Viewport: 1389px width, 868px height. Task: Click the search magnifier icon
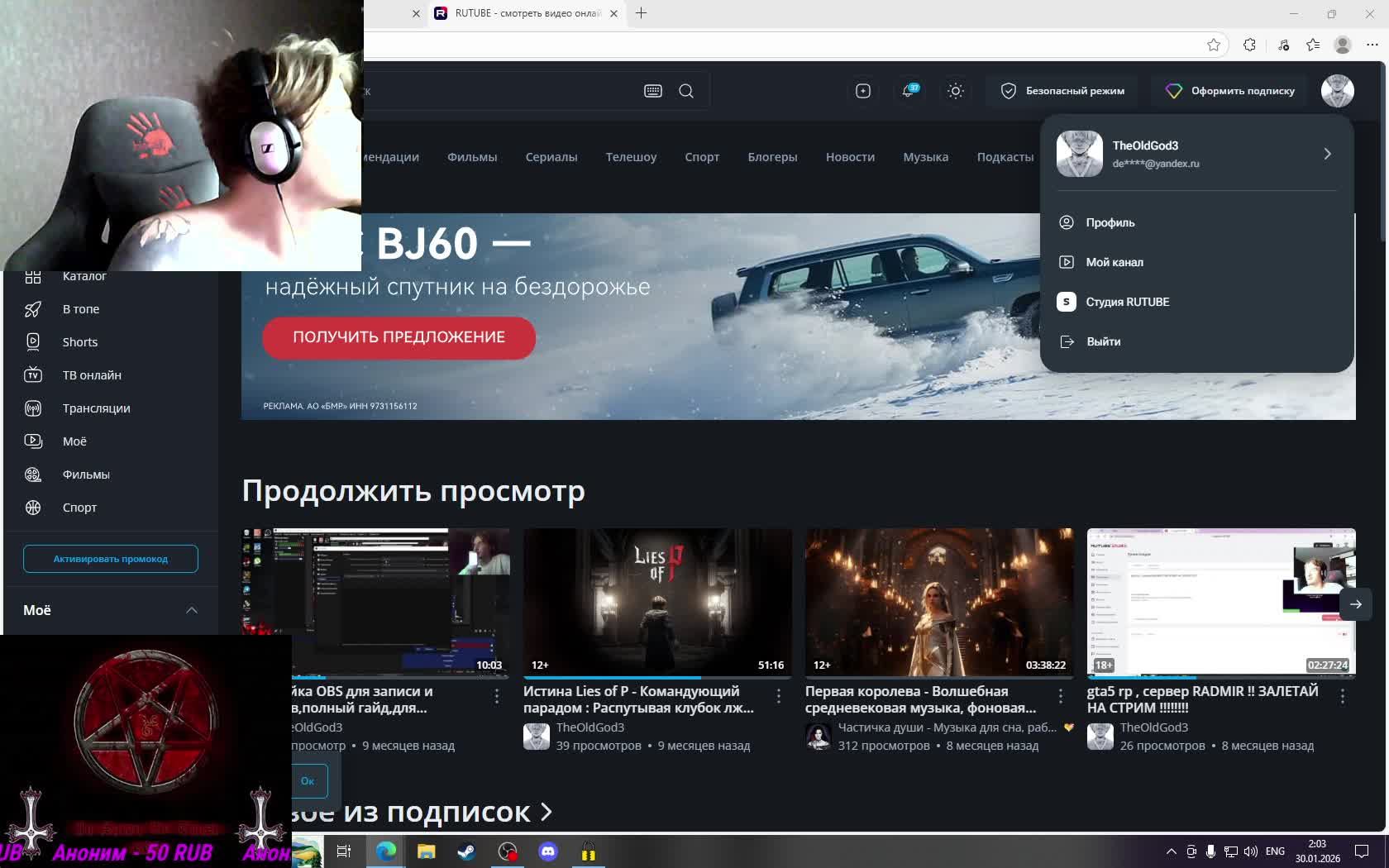(686, 91)
